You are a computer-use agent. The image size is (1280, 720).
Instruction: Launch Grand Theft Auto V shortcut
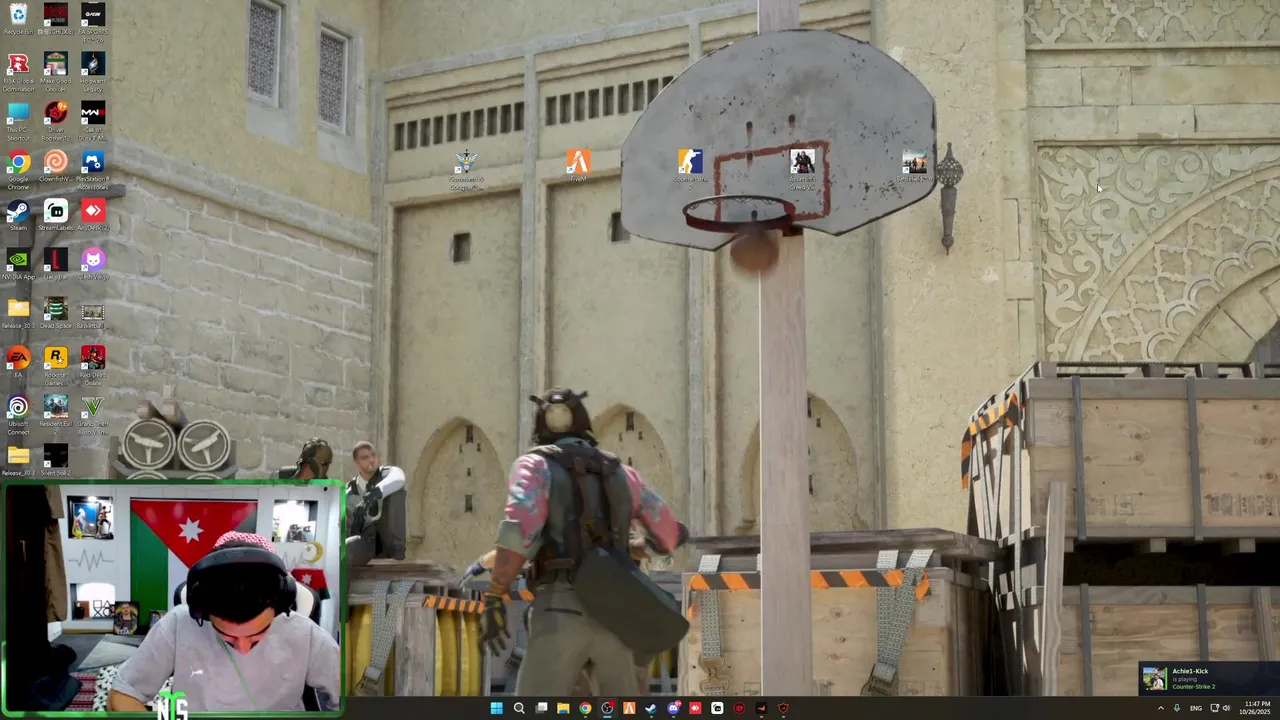click(x=93, y=413)
